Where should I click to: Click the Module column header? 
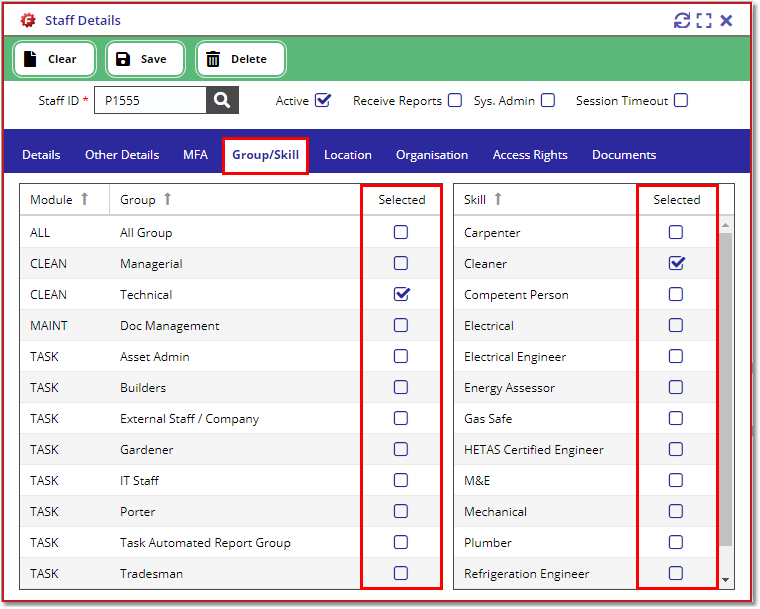64,199
